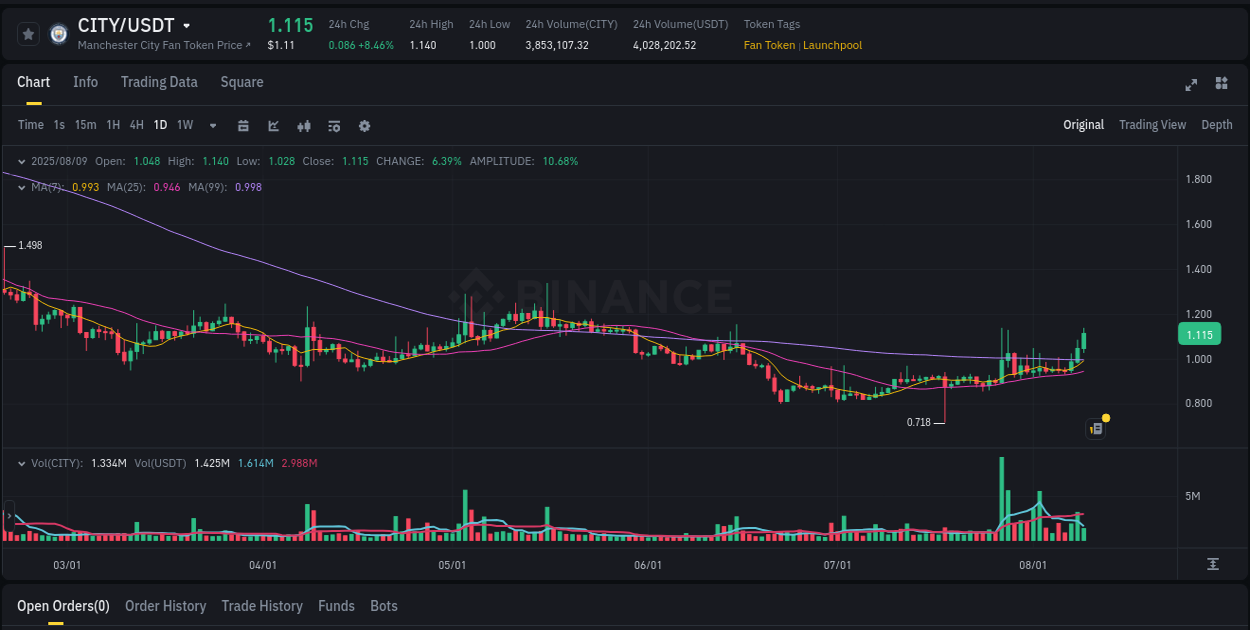The image size is (1250, 630).
Task: Select the line chart type icon
Action: coord(272,125)
